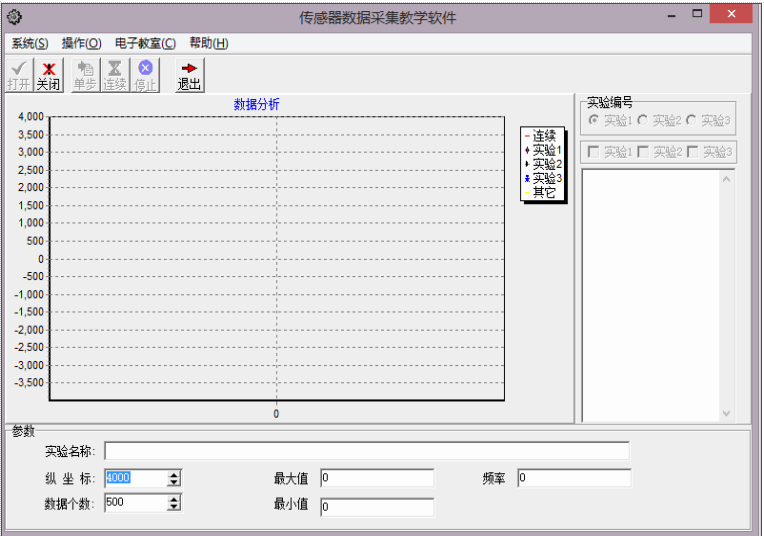
Task: Open the 帮助(H) menu
Action: point(208,43)
